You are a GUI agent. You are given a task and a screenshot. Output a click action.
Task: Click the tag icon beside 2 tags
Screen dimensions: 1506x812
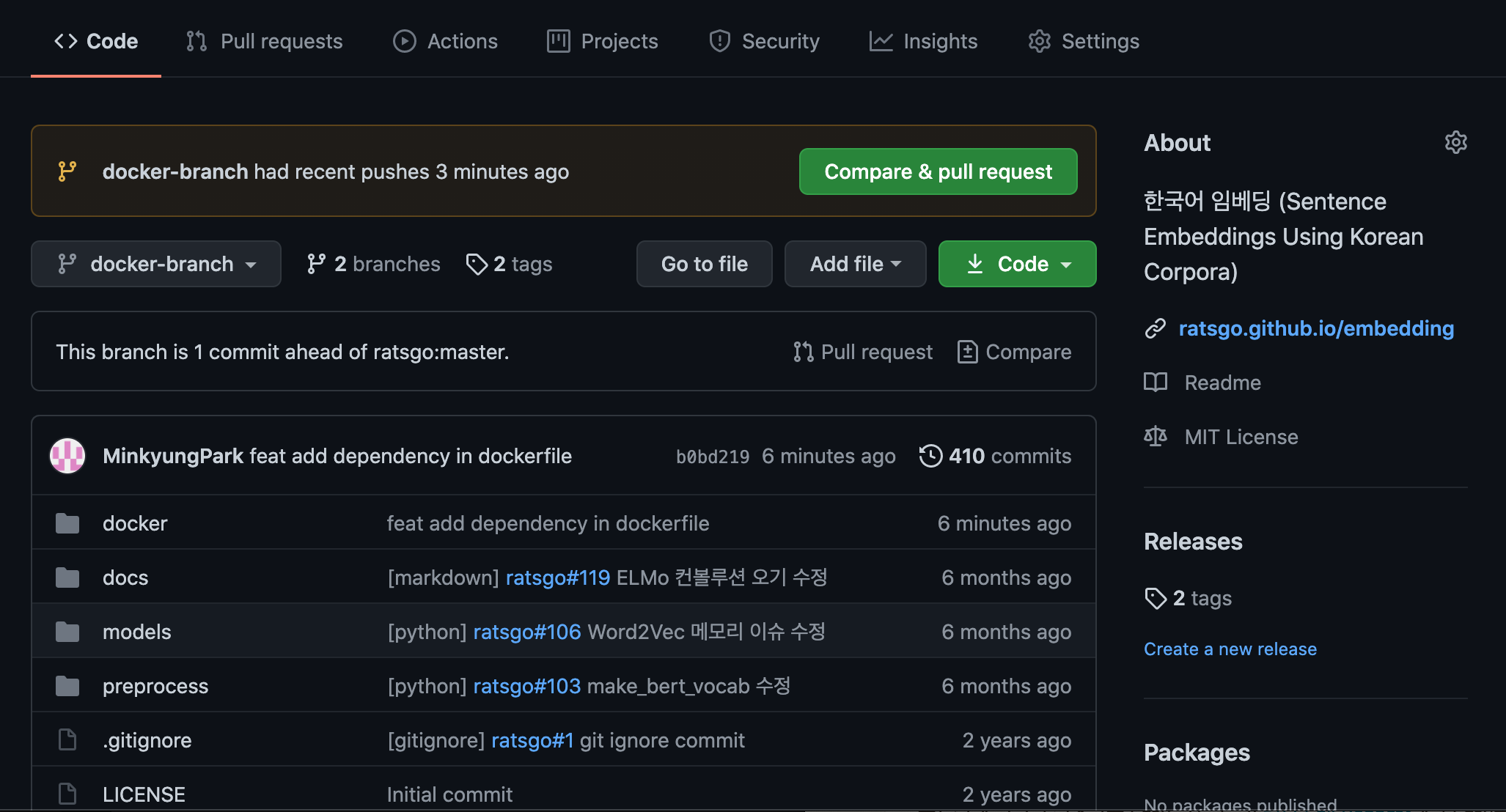coord(477,264)
